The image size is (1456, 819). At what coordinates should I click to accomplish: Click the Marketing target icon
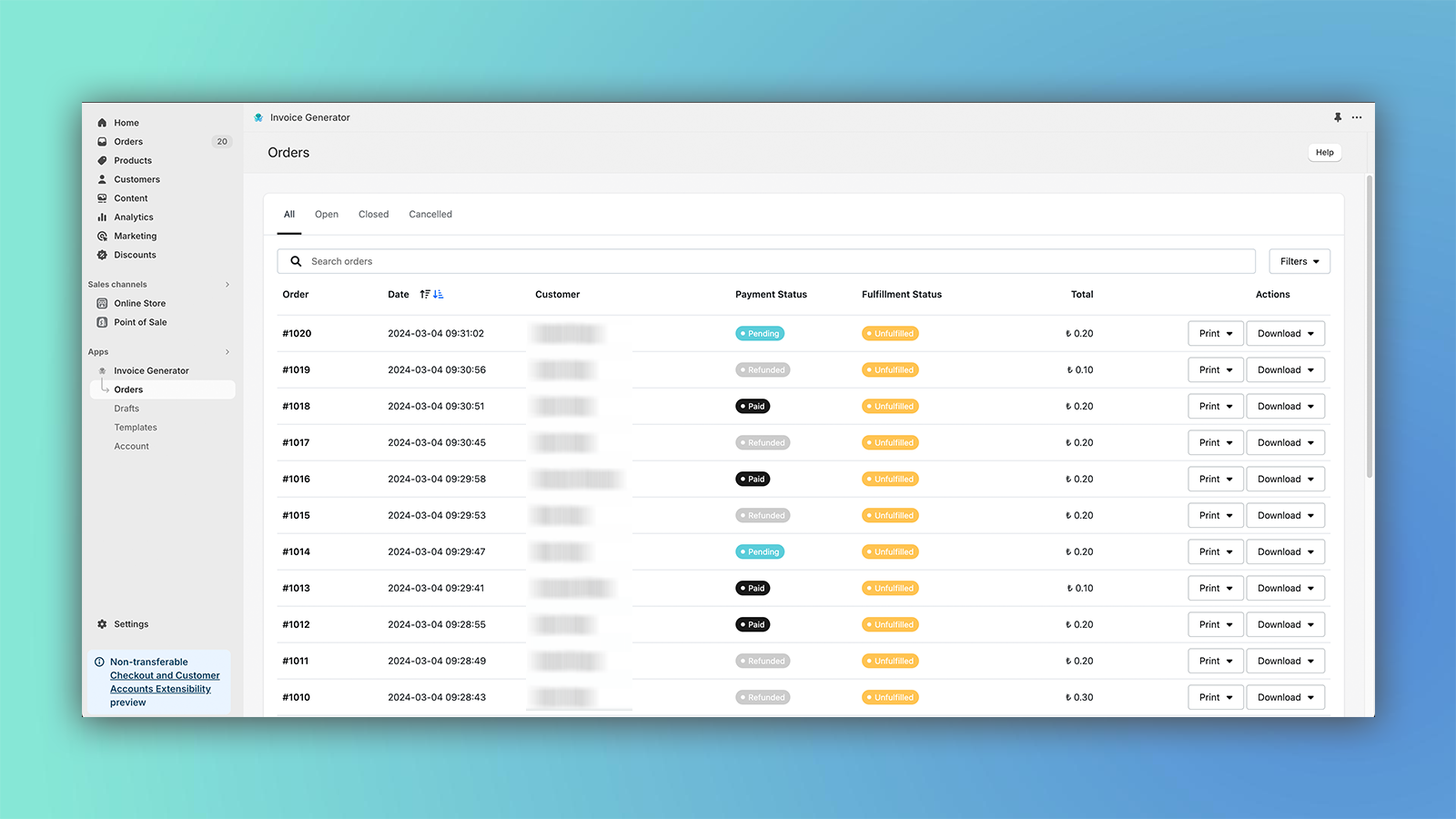(x=102, y=237)
